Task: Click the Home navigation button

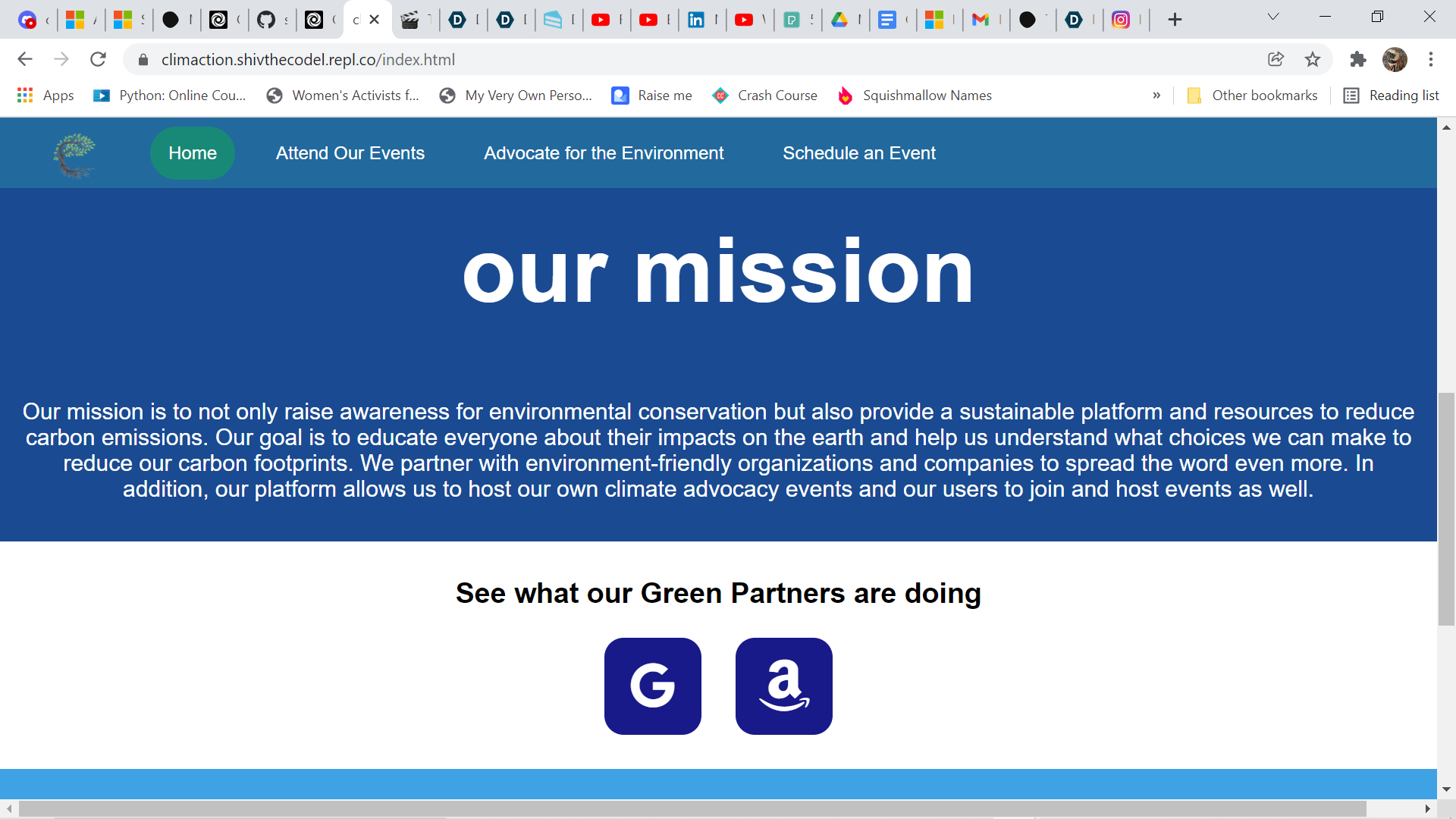Action: click(193, 153)
